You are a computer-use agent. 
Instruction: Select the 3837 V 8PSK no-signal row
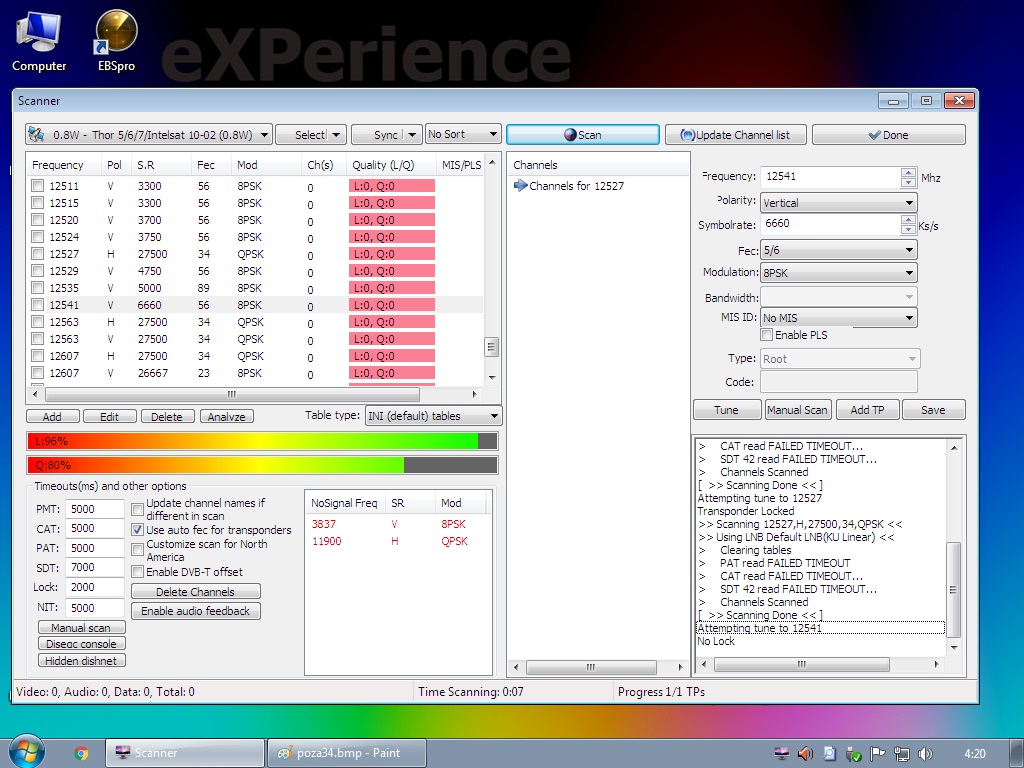[397, 524]
